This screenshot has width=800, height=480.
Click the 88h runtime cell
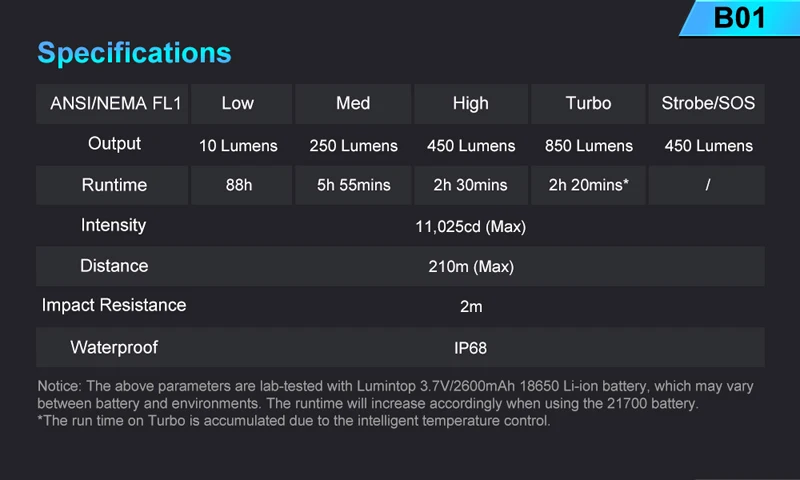coord(241,185)
